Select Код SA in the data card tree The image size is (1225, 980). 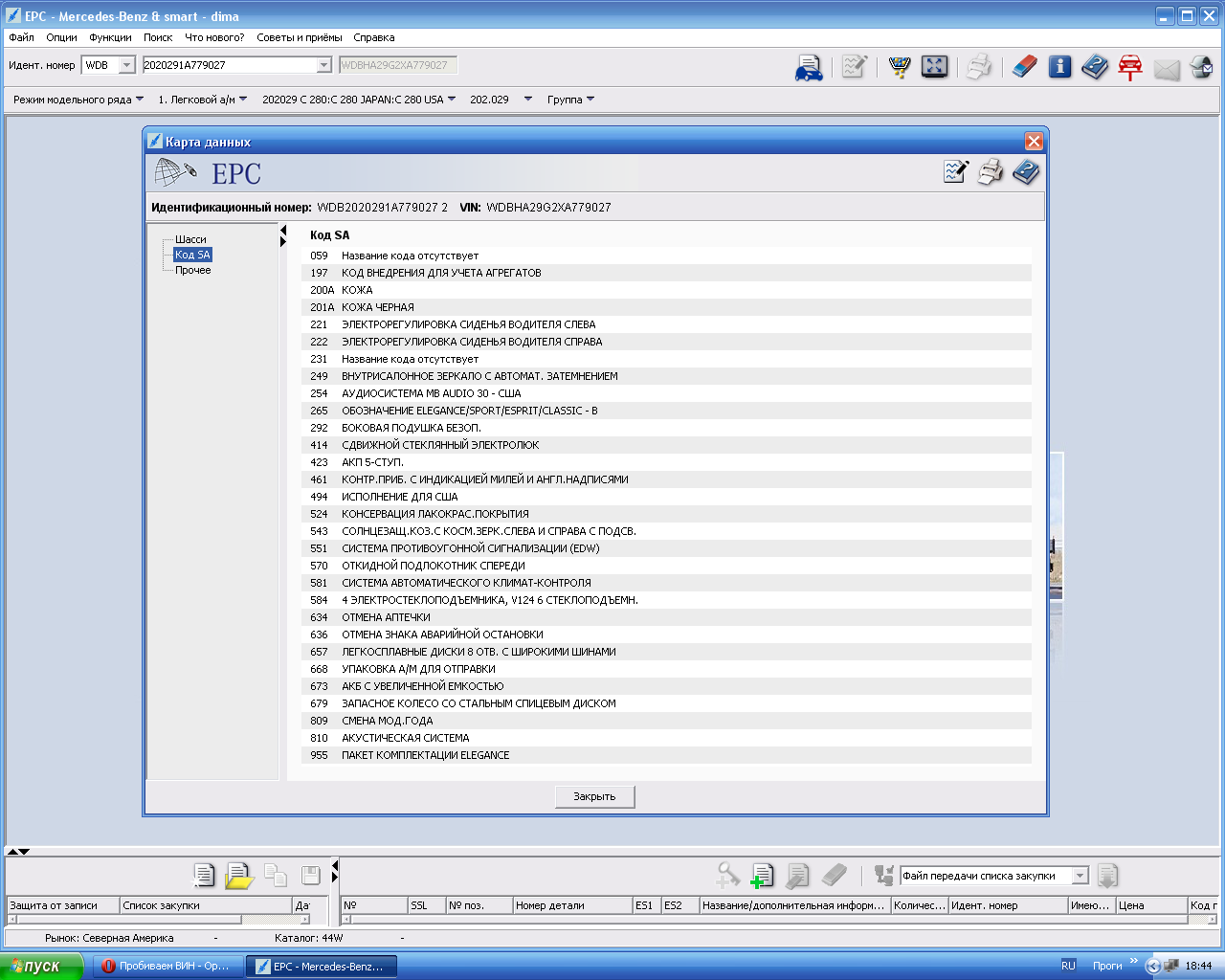coord(192,255)
